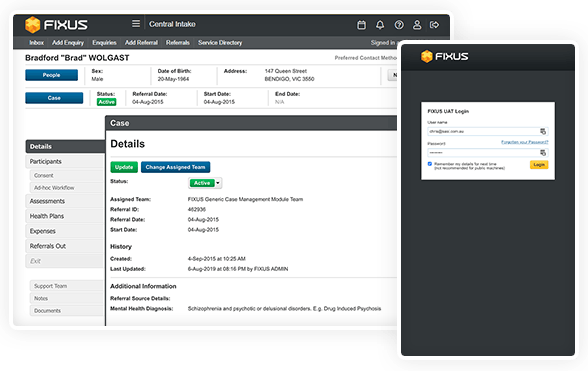Click patient name Bradford "Brad" WOLGAST
This screenshot has height=371, width=588.
[77, 58]
